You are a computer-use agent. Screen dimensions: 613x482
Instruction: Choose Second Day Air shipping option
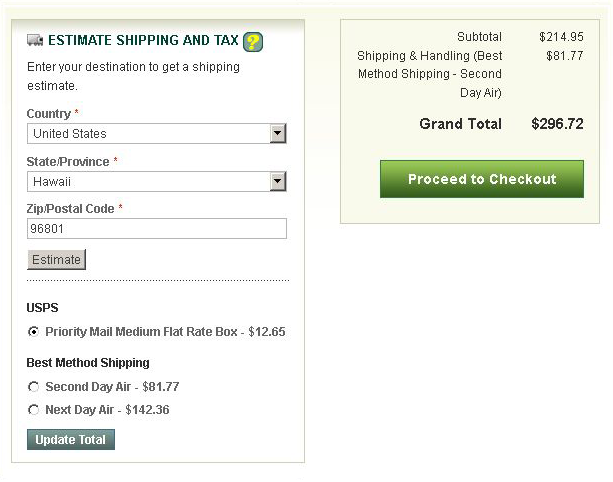(x=34, y=387)
